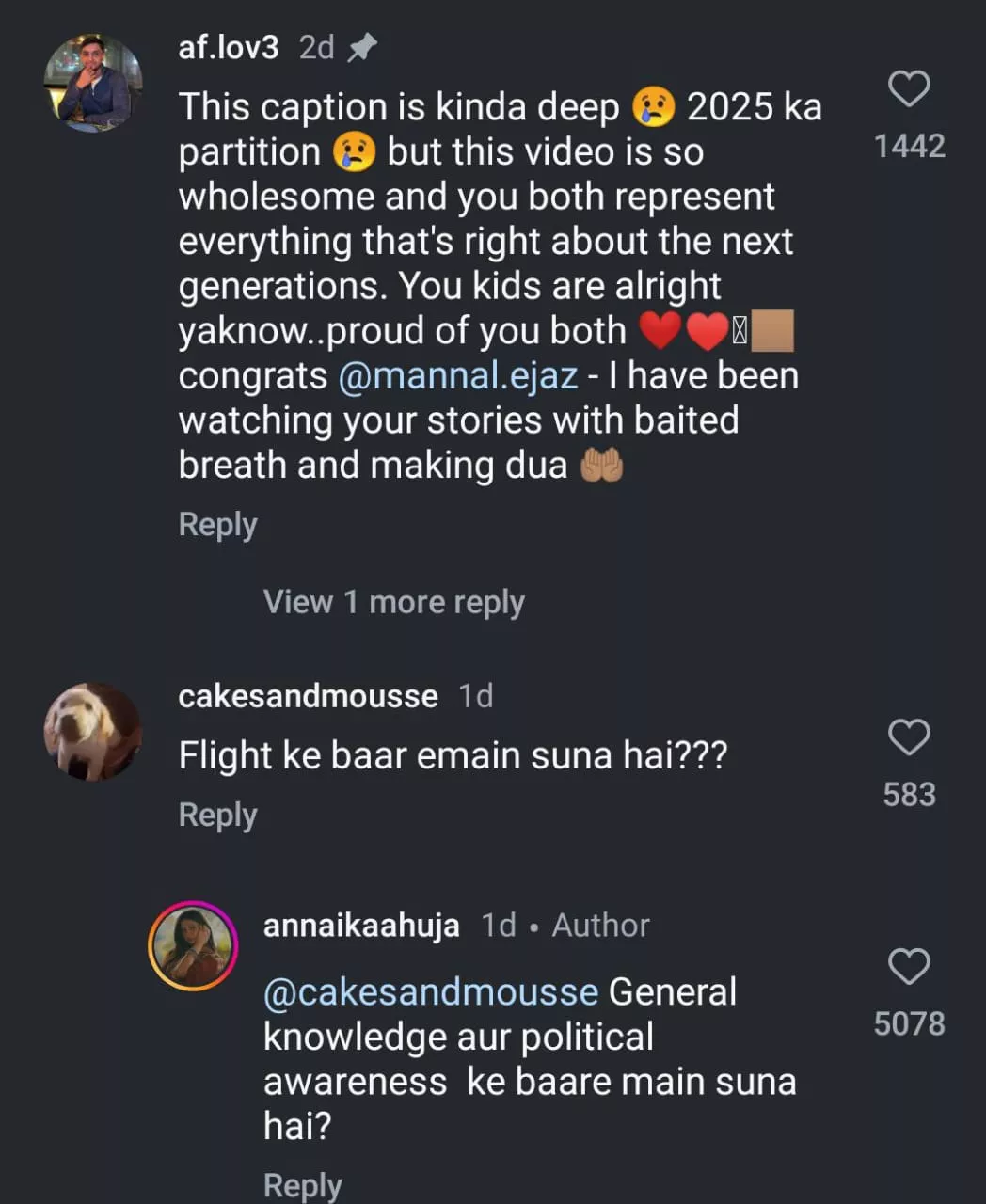View the 1442 likes count
The width and height of the screenshot is (986, 1204).
pyautogui.click(x=909, y=146)
